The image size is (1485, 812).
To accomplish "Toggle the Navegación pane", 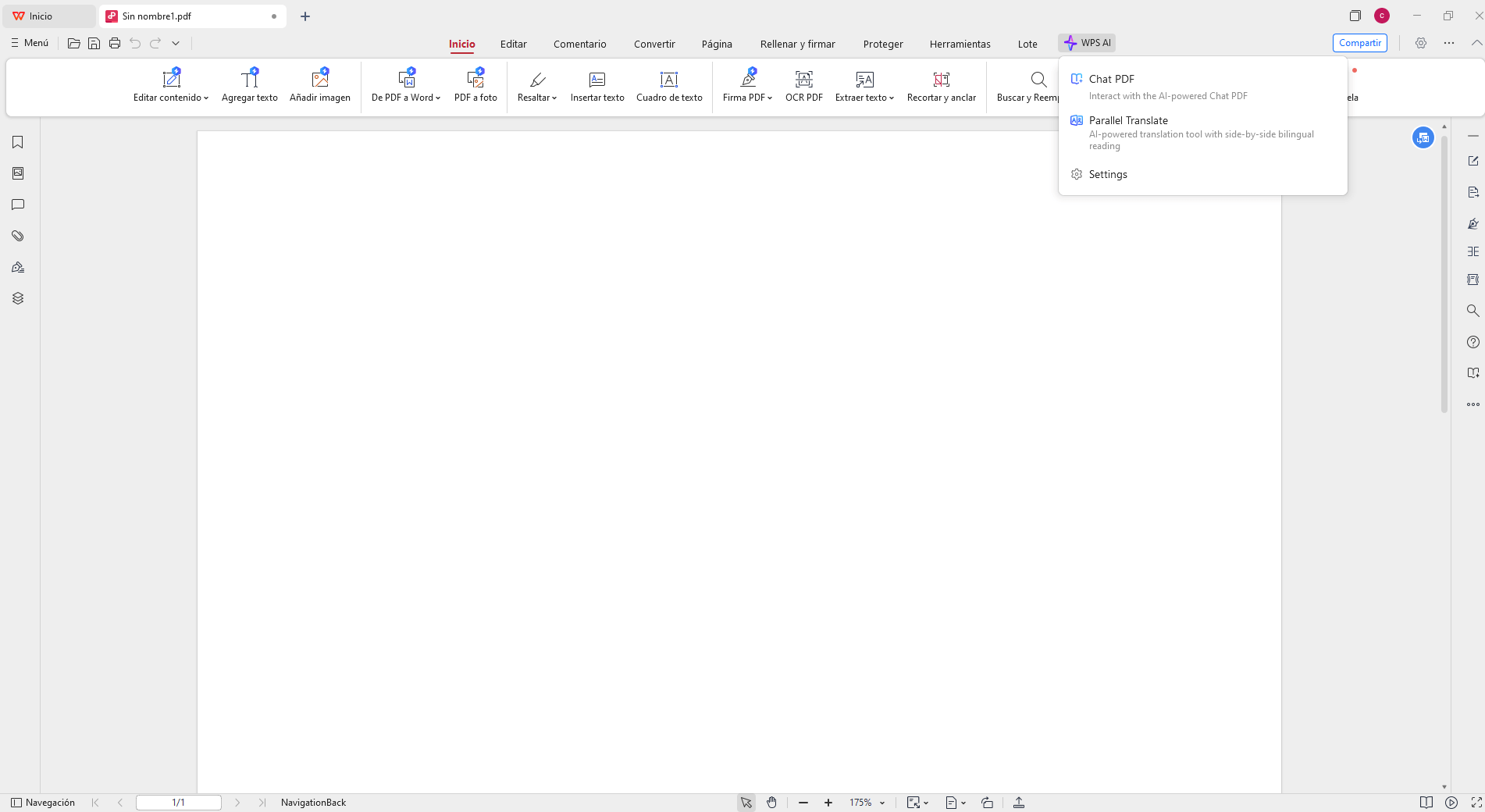I will click(43, 803).
